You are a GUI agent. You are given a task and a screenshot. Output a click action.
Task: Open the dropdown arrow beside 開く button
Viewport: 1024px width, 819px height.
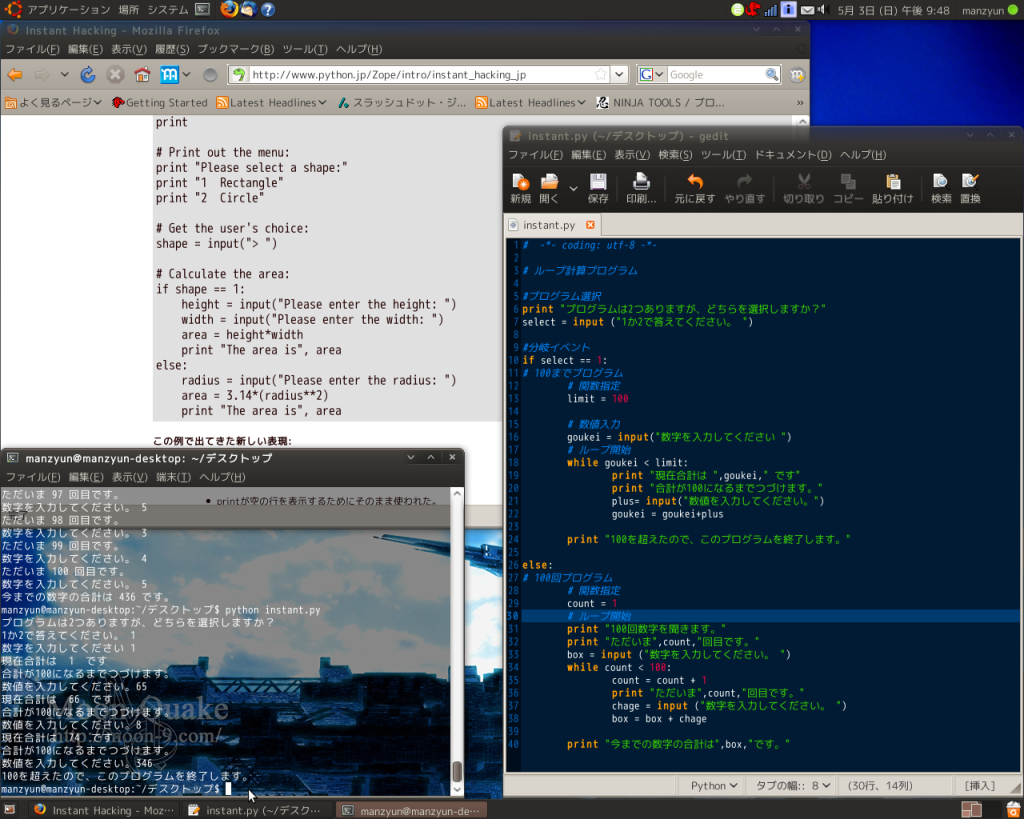(573, 187)
